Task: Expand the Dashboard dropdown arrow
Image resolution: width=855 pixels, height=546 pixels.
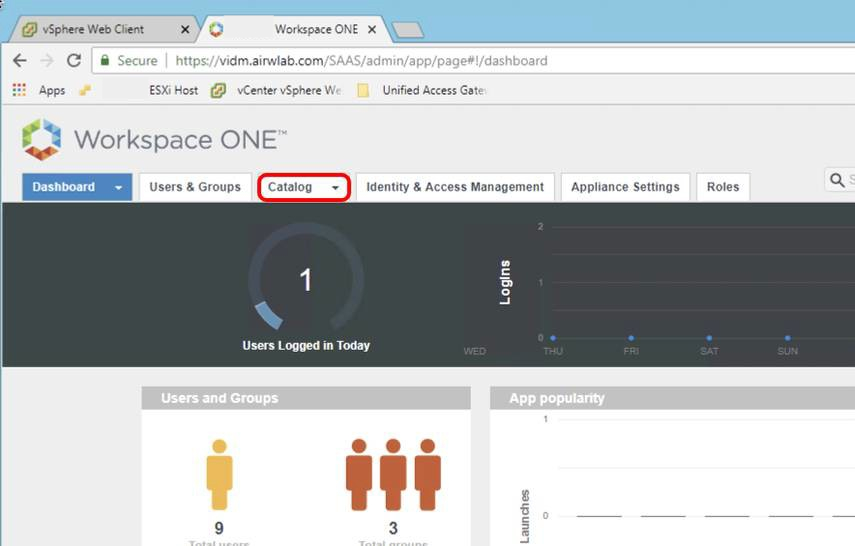Action: 119,187
